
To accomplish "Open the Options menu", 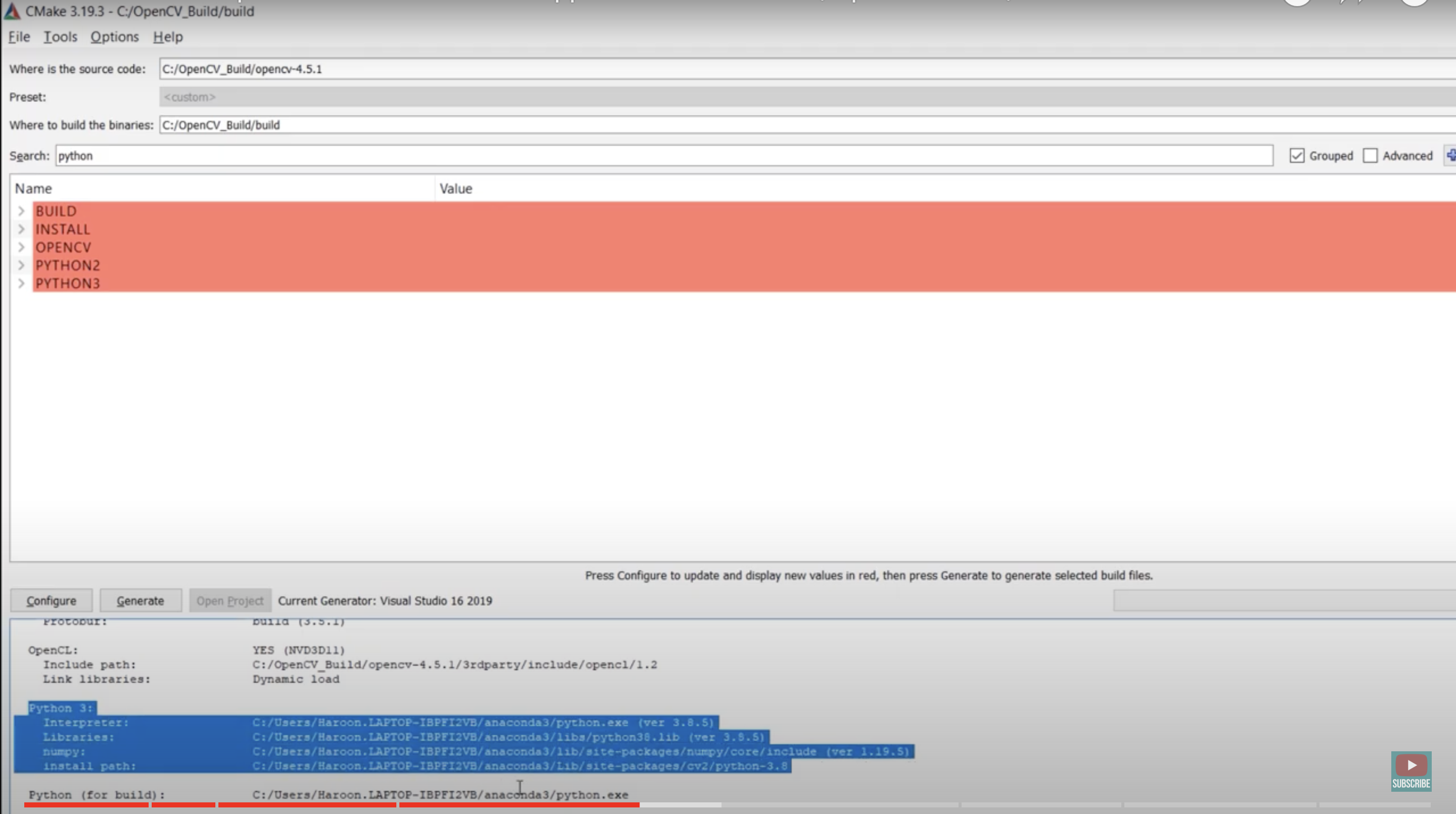I will (115, 37).
